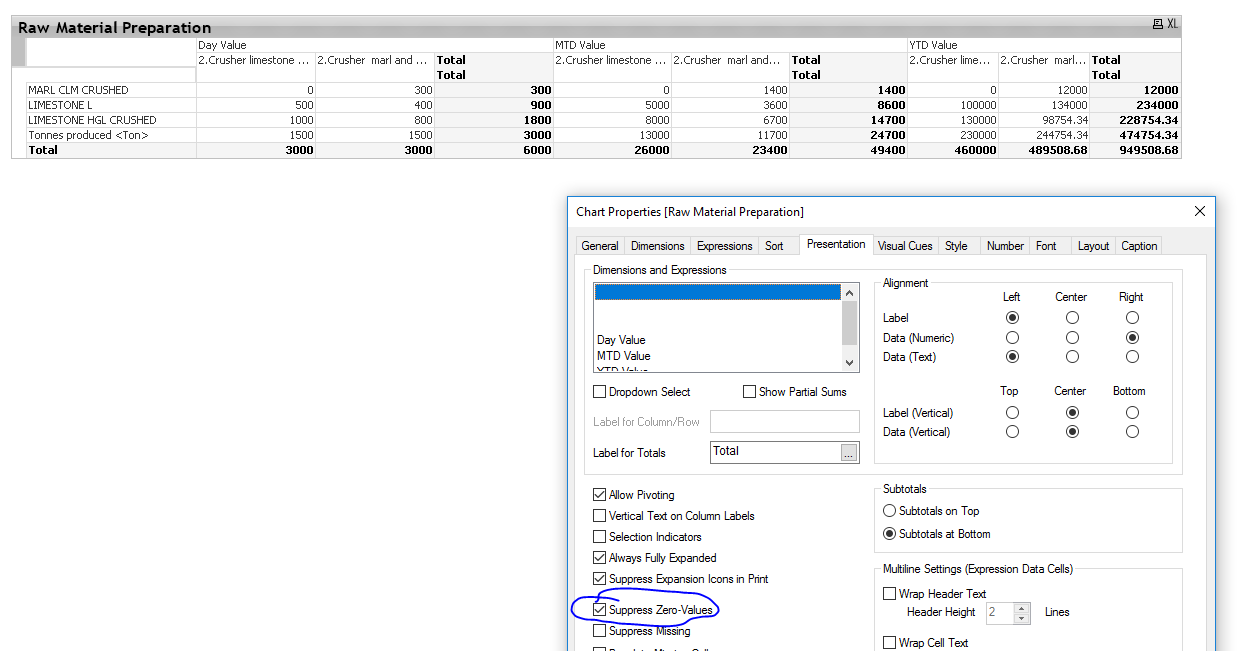
Task: Uncheck Suppress Zero-Values checkbox
Action: (600, 610)
